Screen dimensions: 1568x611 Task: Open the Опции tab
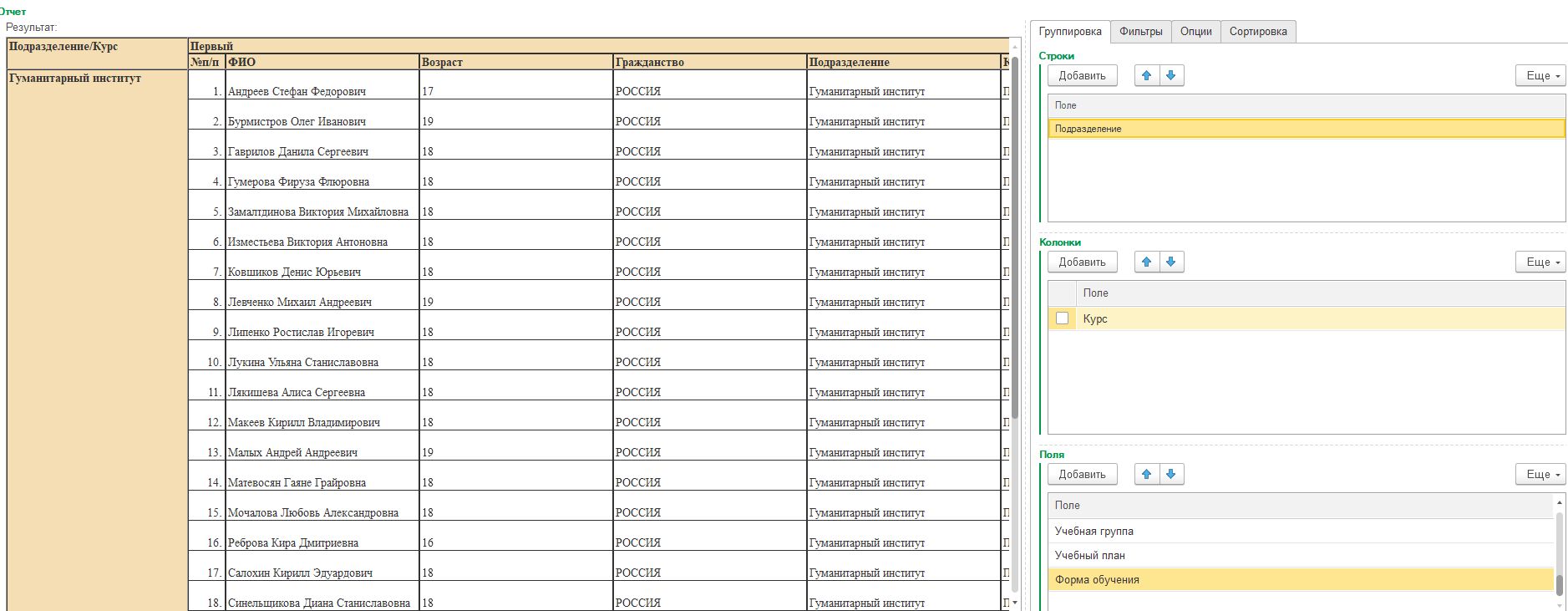1195,32
